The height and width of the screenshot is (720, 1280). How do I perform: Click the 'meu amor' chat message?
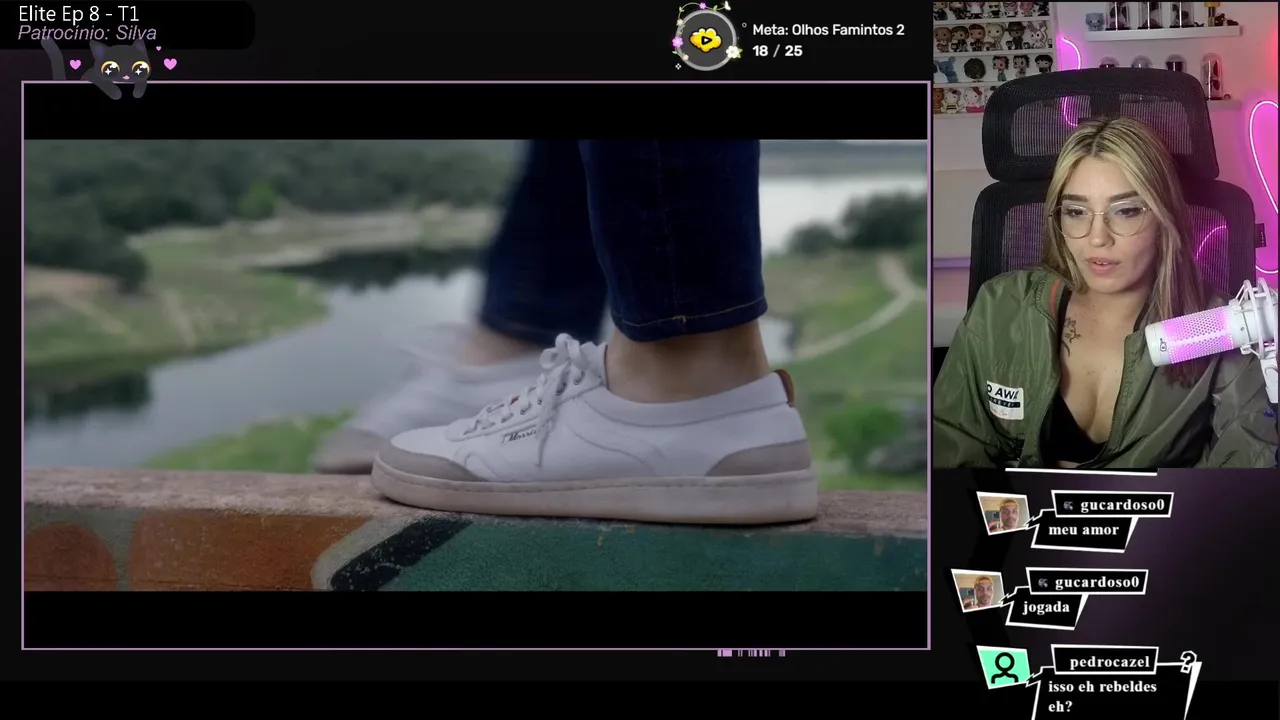click(x=1083, y=530)
